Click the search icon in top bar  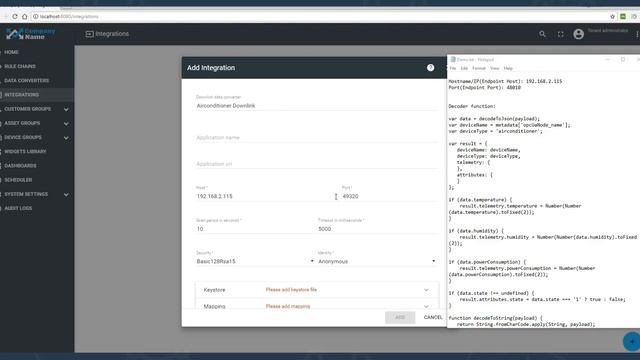(542, 34)
